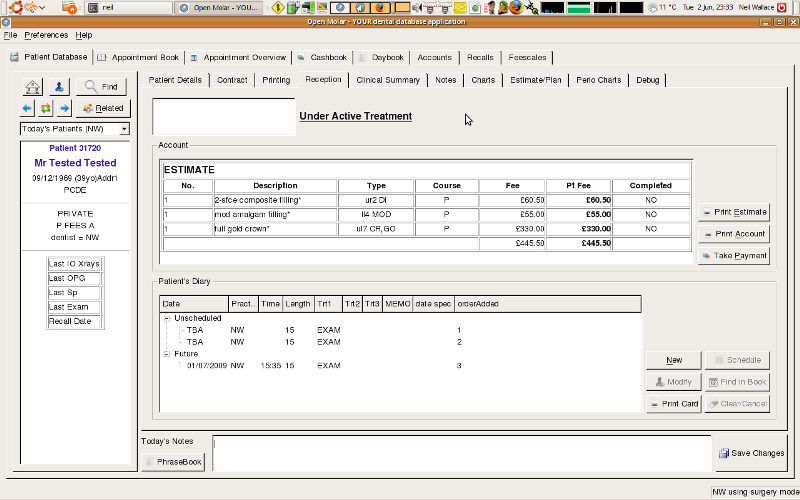Open the Help menu
Screen dimensions: 800x500
pos(84,35)
